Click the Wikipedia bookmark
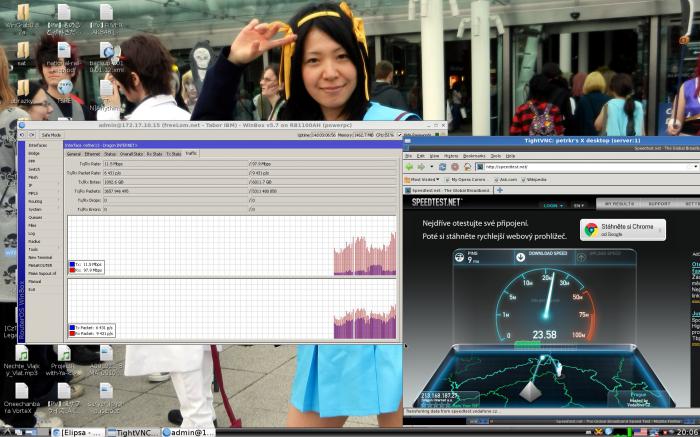 click(x=532, y=179)
